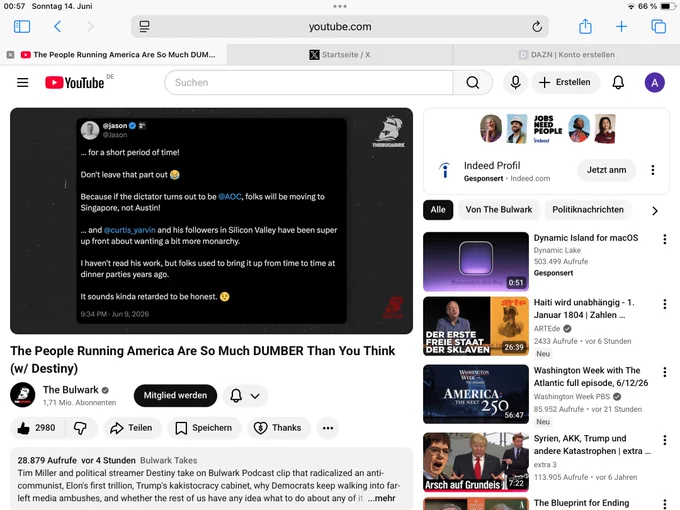Click the Bulwark Takes label in description
This screenshot has height=510, width=680.
click(168, 460)
